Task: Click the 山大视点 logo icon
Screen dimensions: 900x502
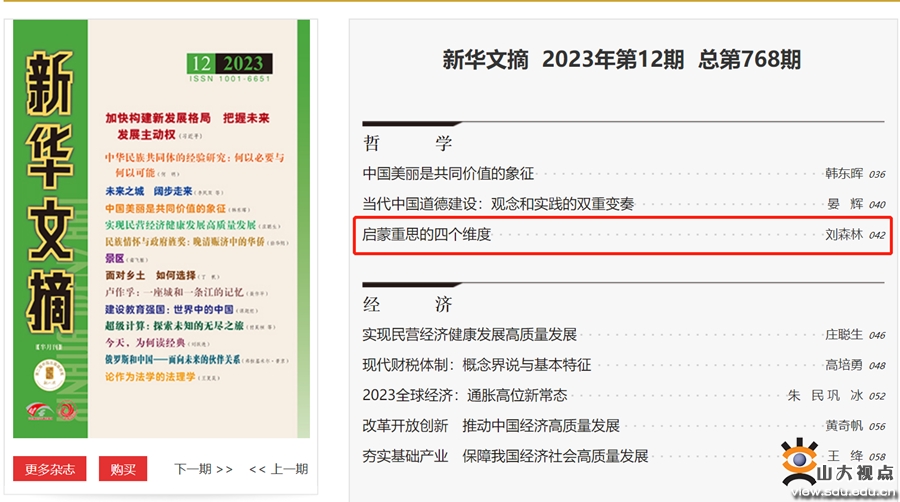Action: (x=802, y=460)
